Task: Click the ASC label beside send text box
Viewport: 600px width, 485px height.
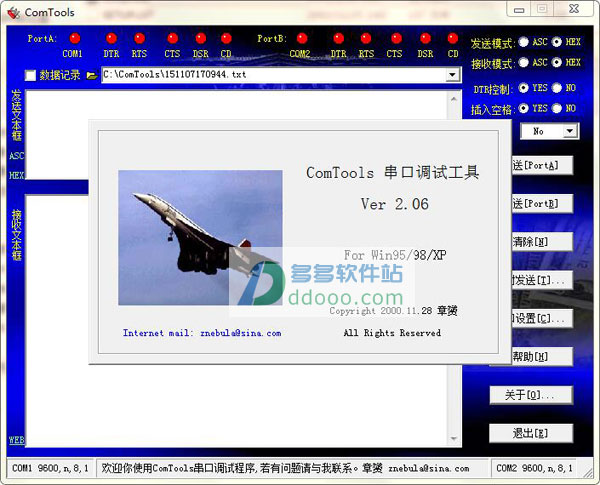Action: tap(16, 156)
